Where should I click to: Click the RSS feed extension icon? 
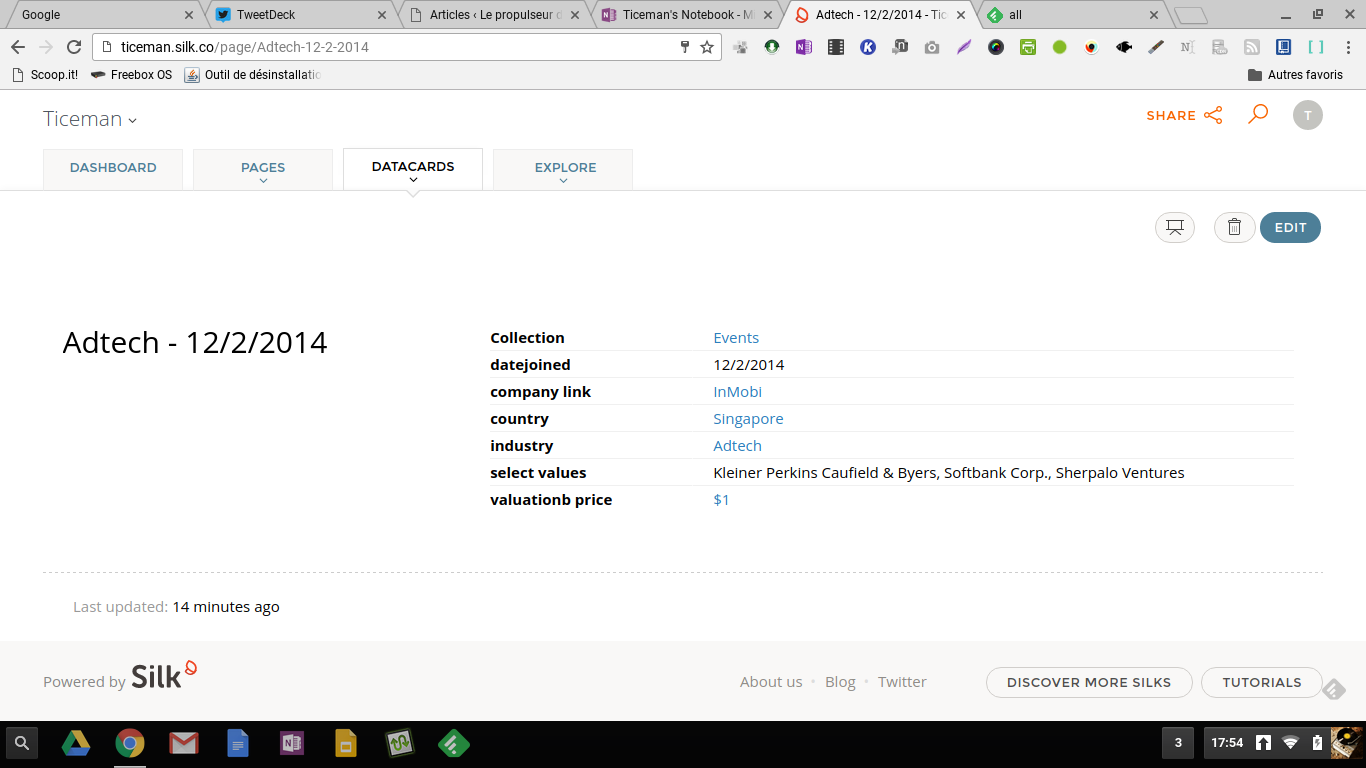(1252, 47)
